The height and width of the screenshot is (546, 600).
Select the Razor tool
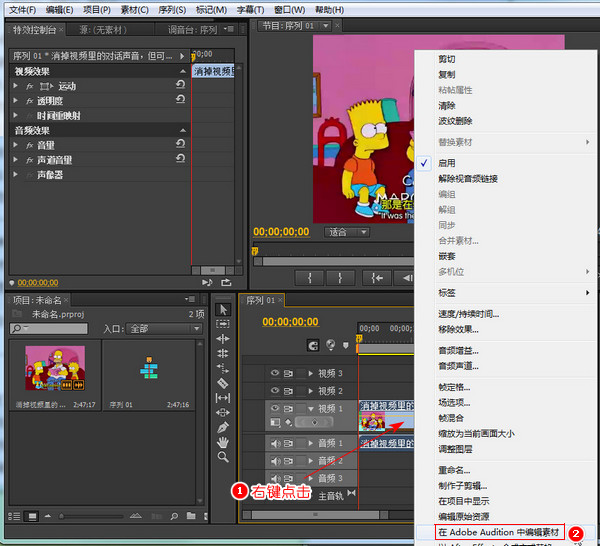click(x=223, y=383)
